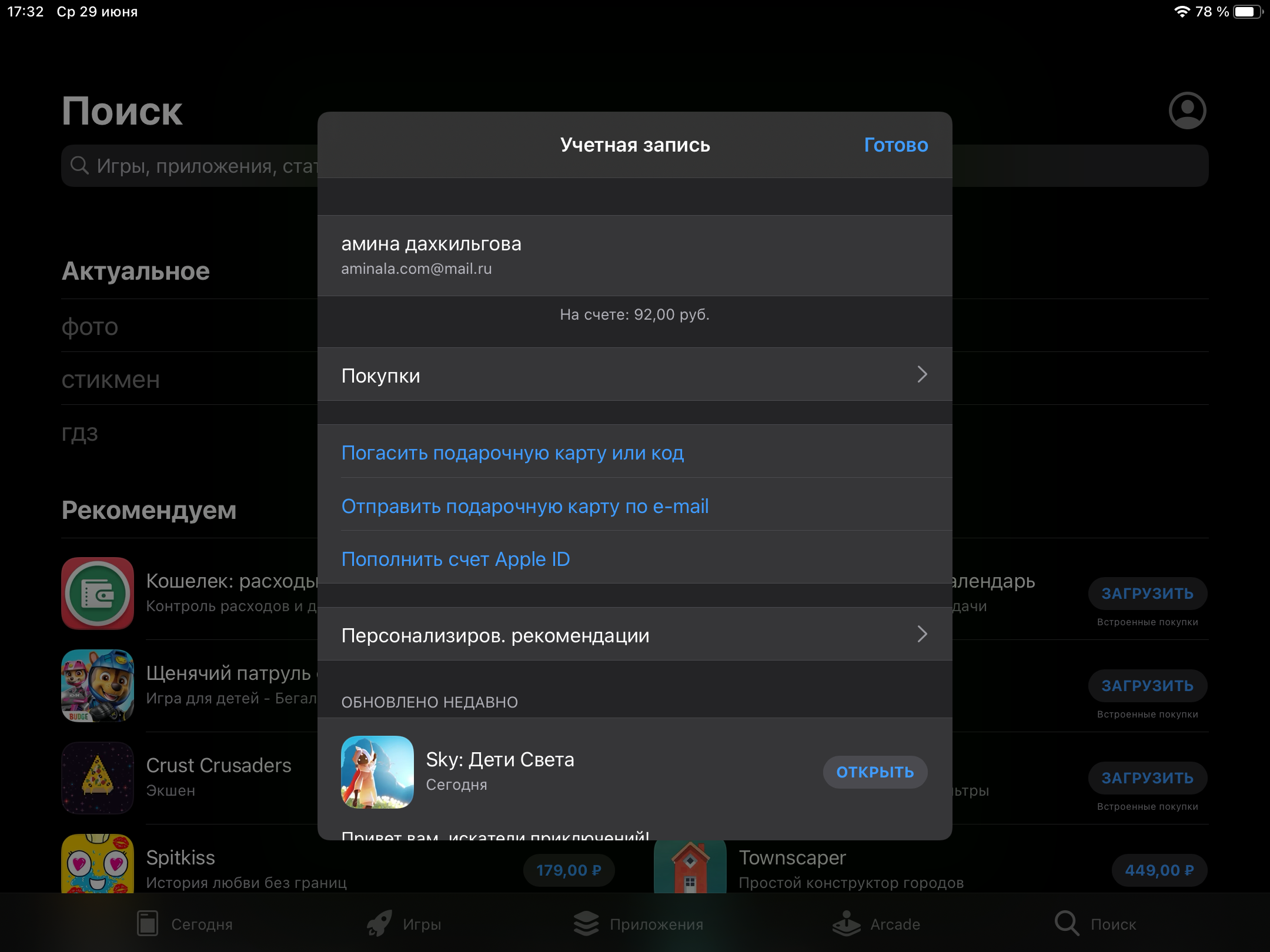The width and height of the screenshot is (1270, 952).
Task: Open the Sky: Дети Света app icon
Action: click(377, 772)
